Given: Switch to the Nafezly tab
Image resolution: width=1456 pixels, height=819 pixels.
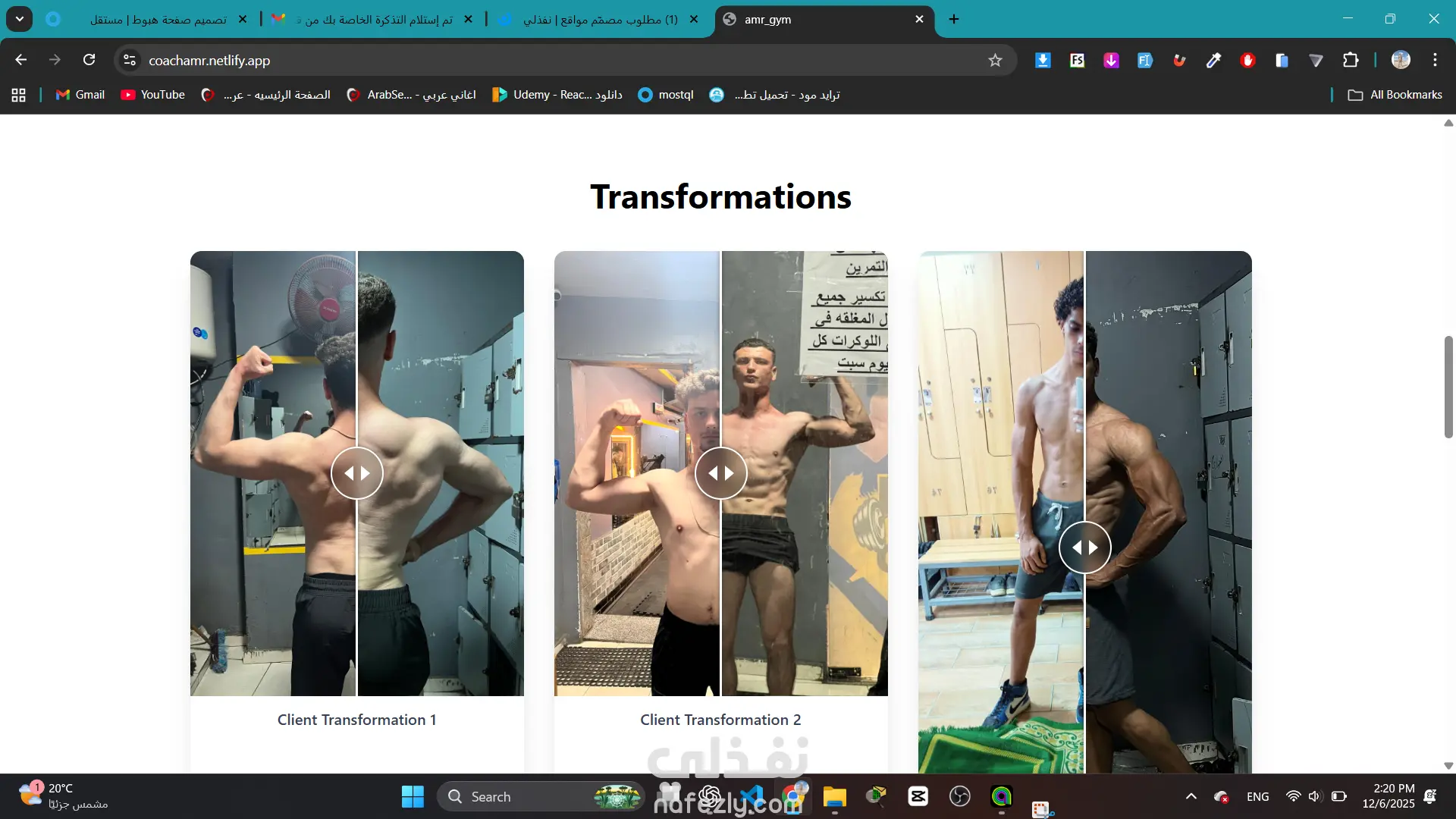Looking at the screenshot, I should tap(599, 20).
